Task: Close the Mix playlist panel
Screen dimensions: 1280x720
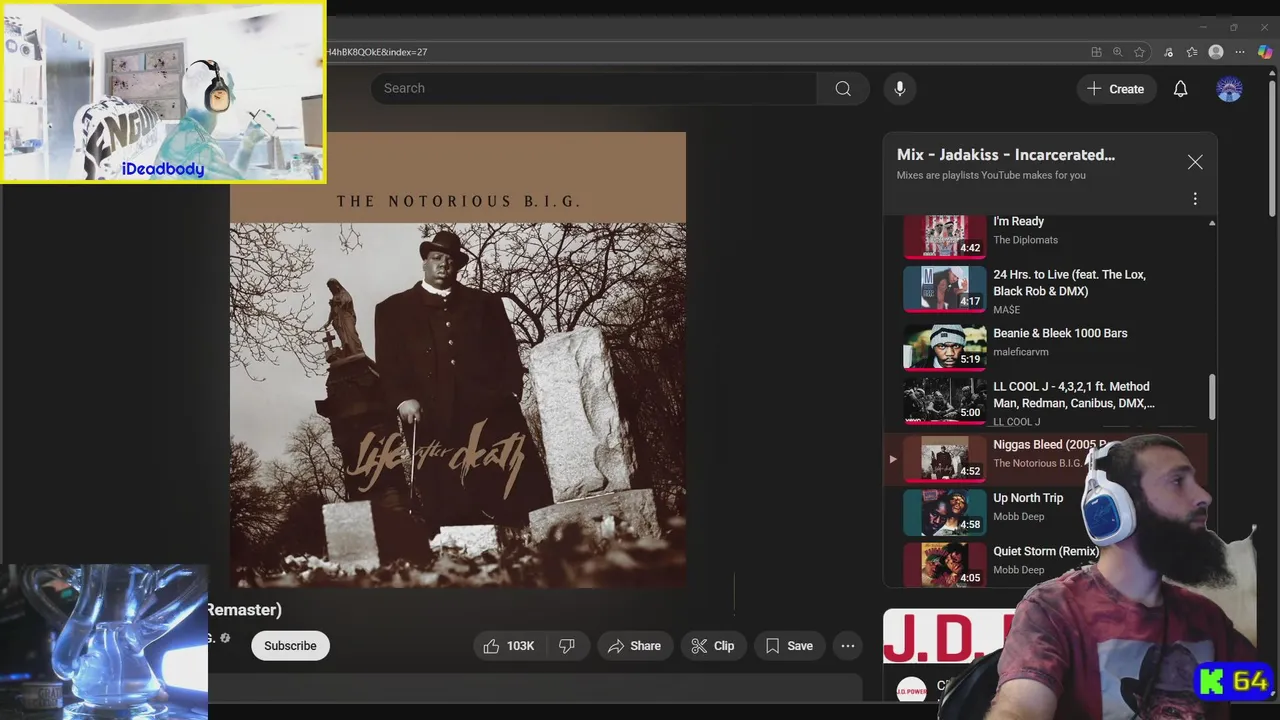Action: point(1195,162)
